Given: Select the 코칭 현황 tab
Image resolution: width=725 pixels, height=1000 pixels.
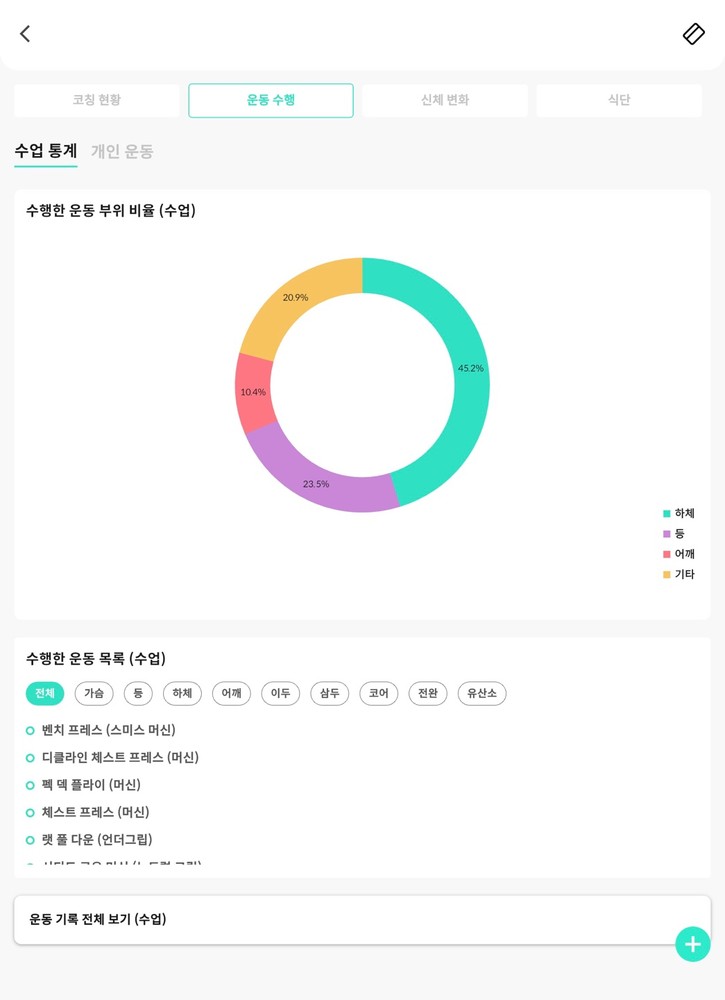Looking at the screenshot, I should [x=97, y=100].
